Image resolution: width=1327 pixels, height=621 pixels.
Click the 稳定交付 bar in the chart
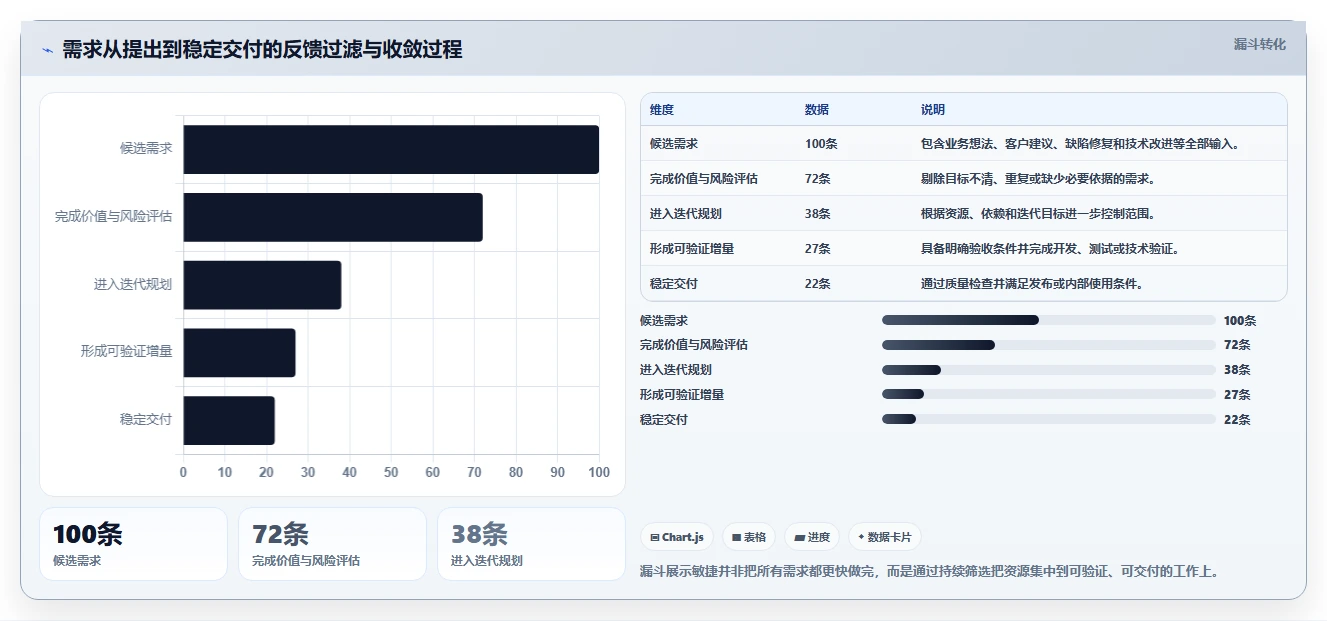229,421
